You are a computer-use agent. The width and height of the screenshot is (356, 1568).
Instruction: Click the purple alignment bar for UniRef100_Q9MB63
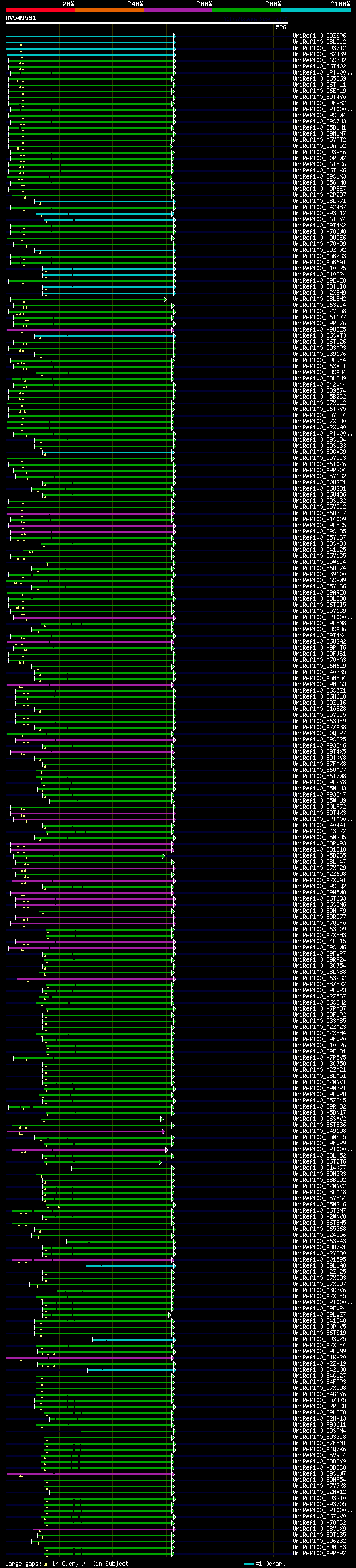tap(91, 684)
